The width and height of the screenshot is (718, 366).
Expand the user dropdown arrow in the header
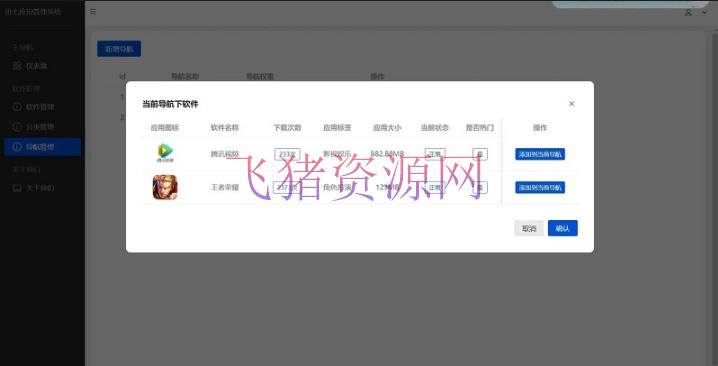tap(704, 12)
